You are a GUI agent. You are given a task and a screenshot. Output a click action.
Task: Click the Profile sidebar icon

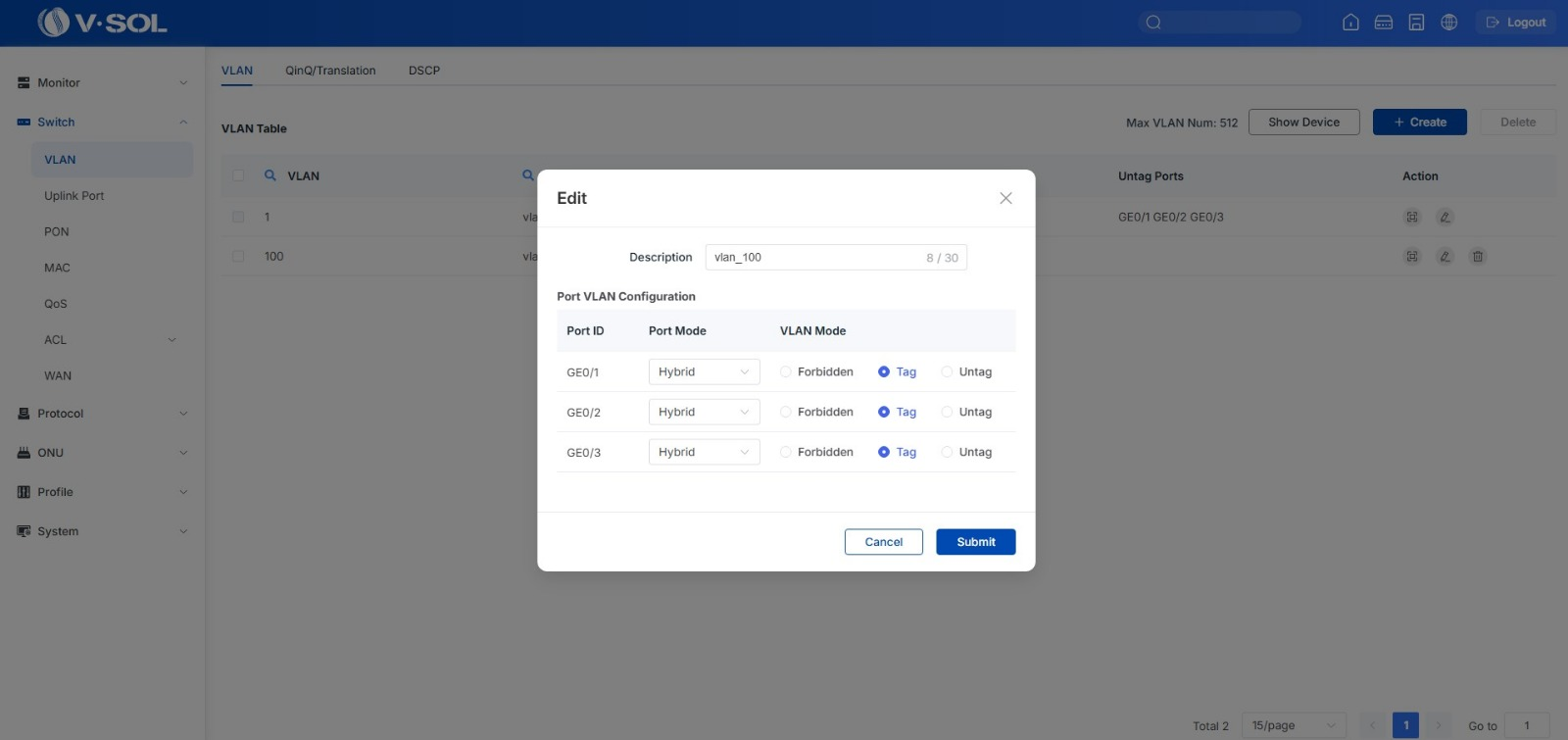[x=24, y=492]
